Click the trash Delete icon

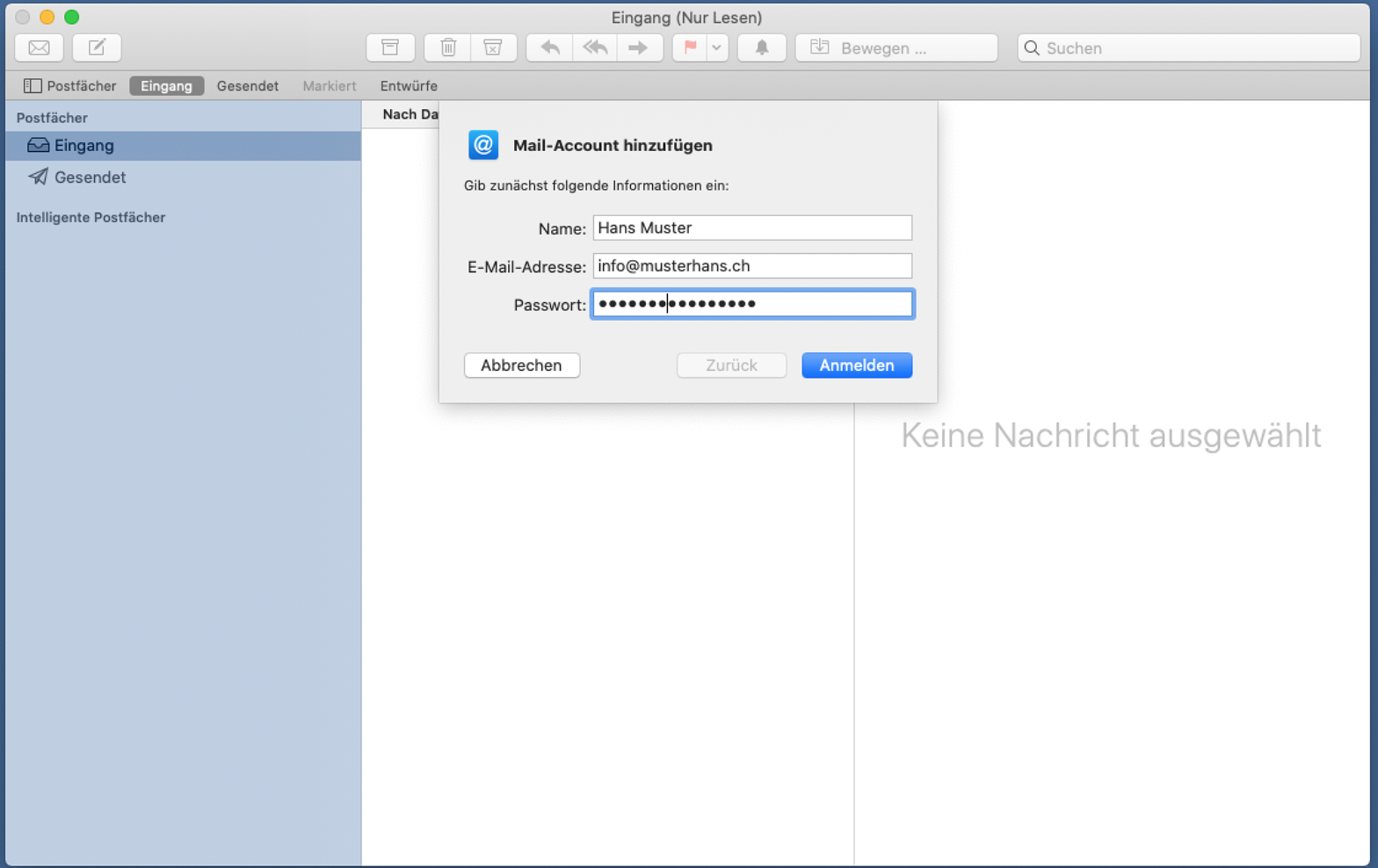pos(448,47)
